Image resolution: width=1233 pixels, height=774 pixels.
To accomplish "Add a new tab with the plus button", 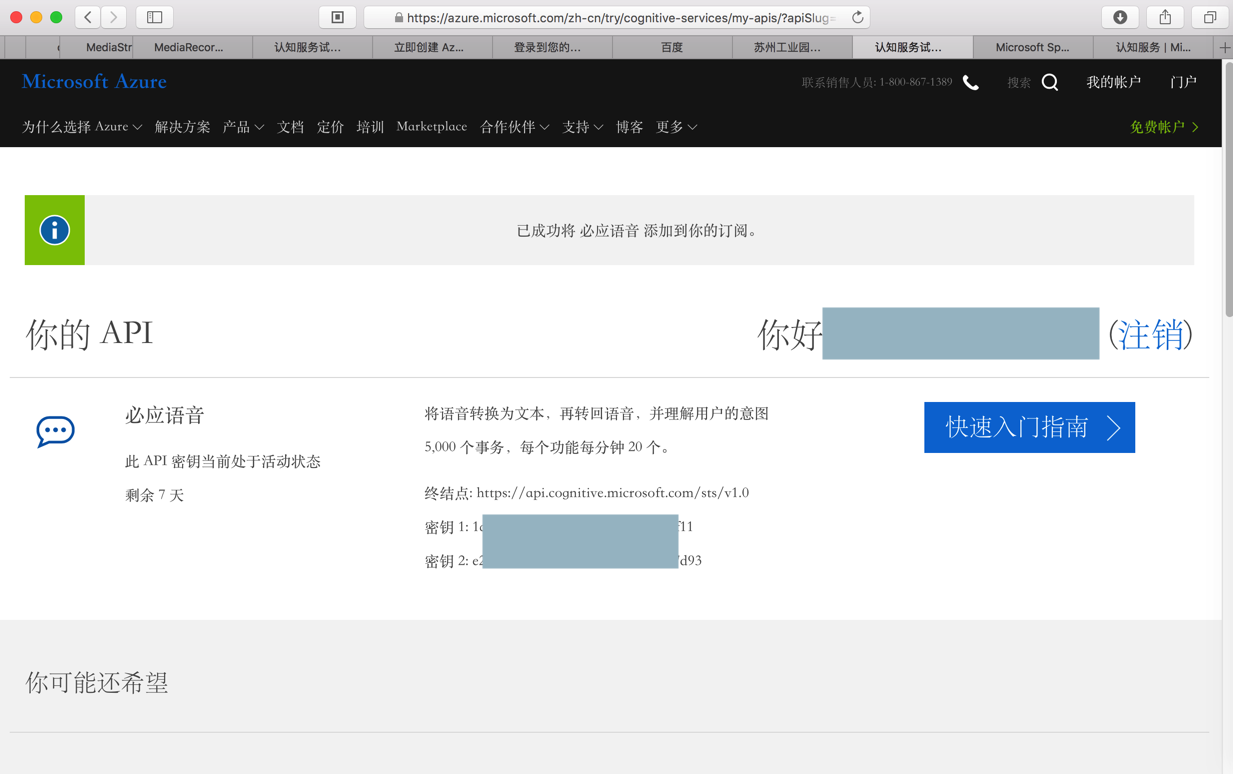I will click(1224, 47).
